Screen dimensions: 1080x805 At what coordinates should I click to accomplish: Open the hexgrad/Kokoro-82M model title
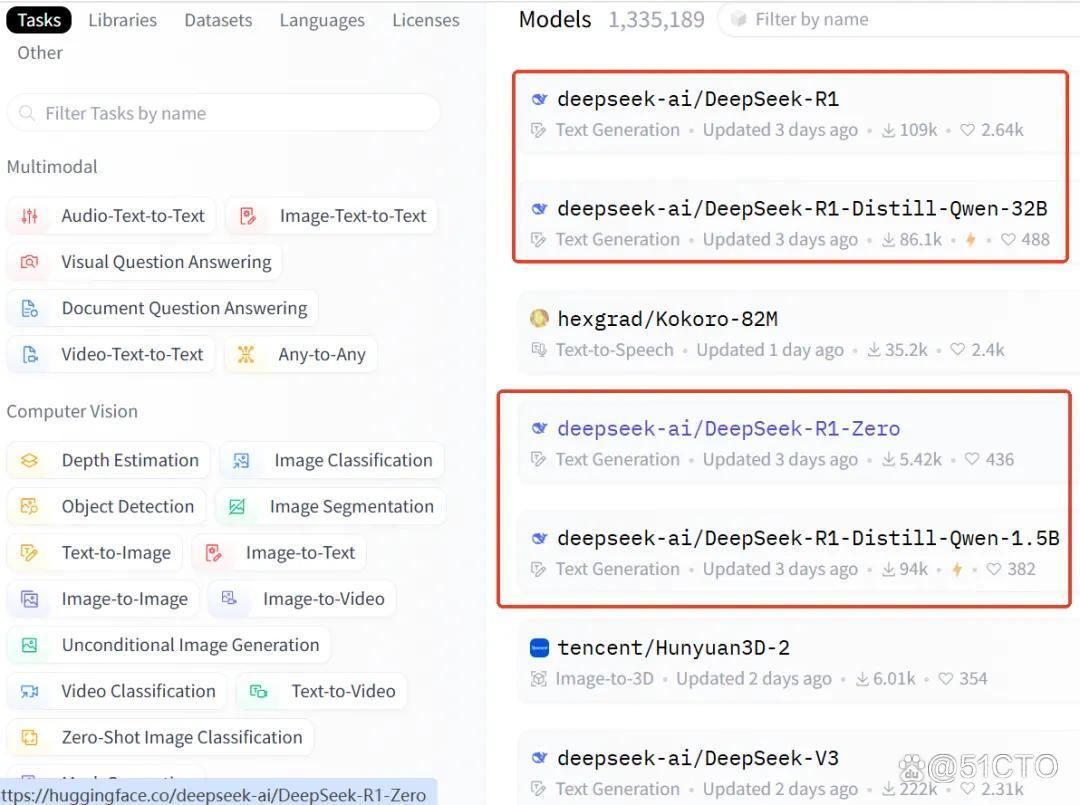click(x=667, y=319)
